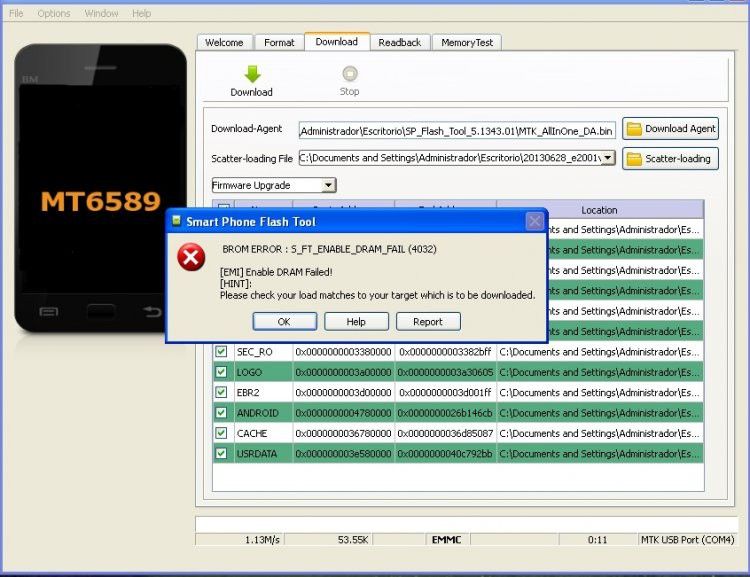Switch to the Welcome tab
750x577 pixels.
[224, 43]
